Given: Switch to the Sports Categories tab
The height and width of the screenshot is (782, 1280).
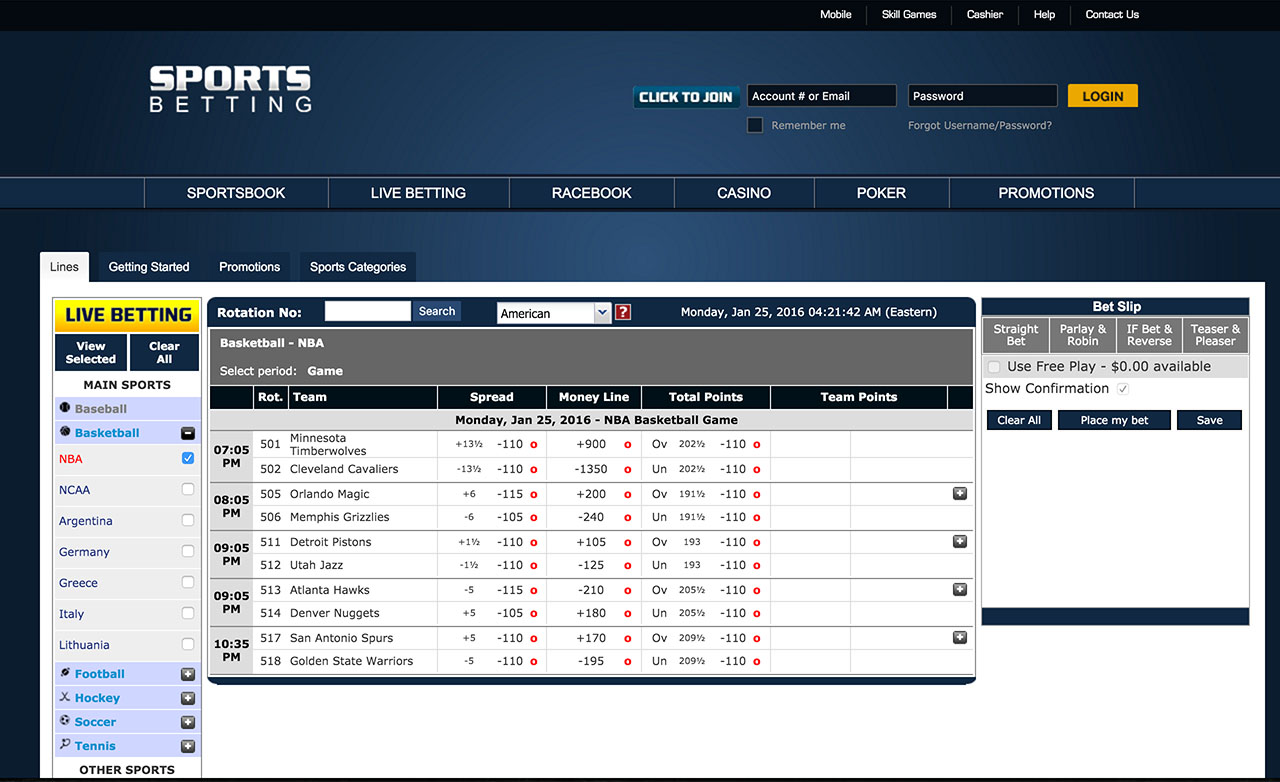Looking at the screenshot, I should (x=358, y=267).
